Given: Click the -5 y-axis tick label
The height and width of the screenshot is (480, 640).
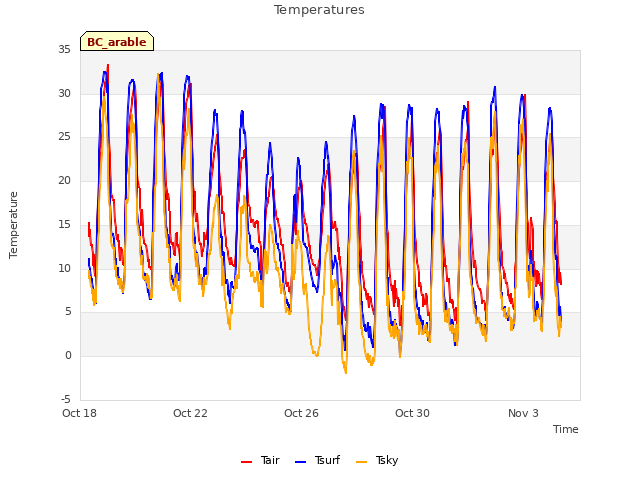Looking at the screenshot, I should 66,399.
